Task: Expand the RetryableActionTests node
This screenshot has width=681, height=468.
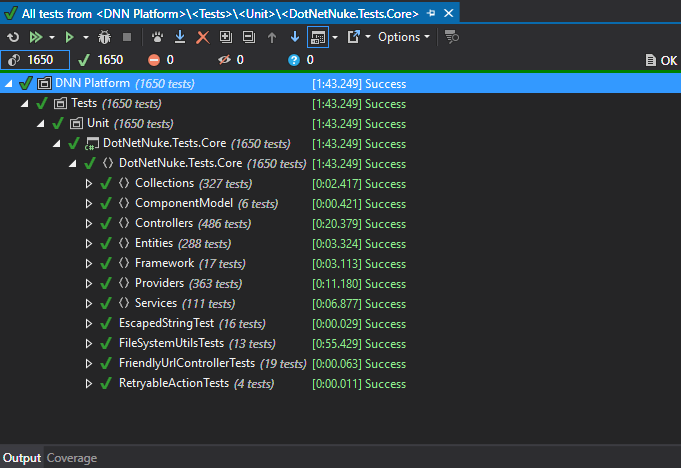Action: coord(89,383)
